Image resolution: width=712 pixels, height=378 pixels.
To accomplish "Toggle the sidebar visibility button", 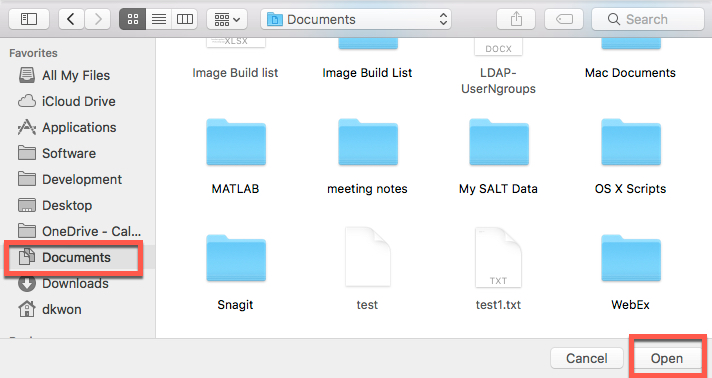I will click(29, 19).
